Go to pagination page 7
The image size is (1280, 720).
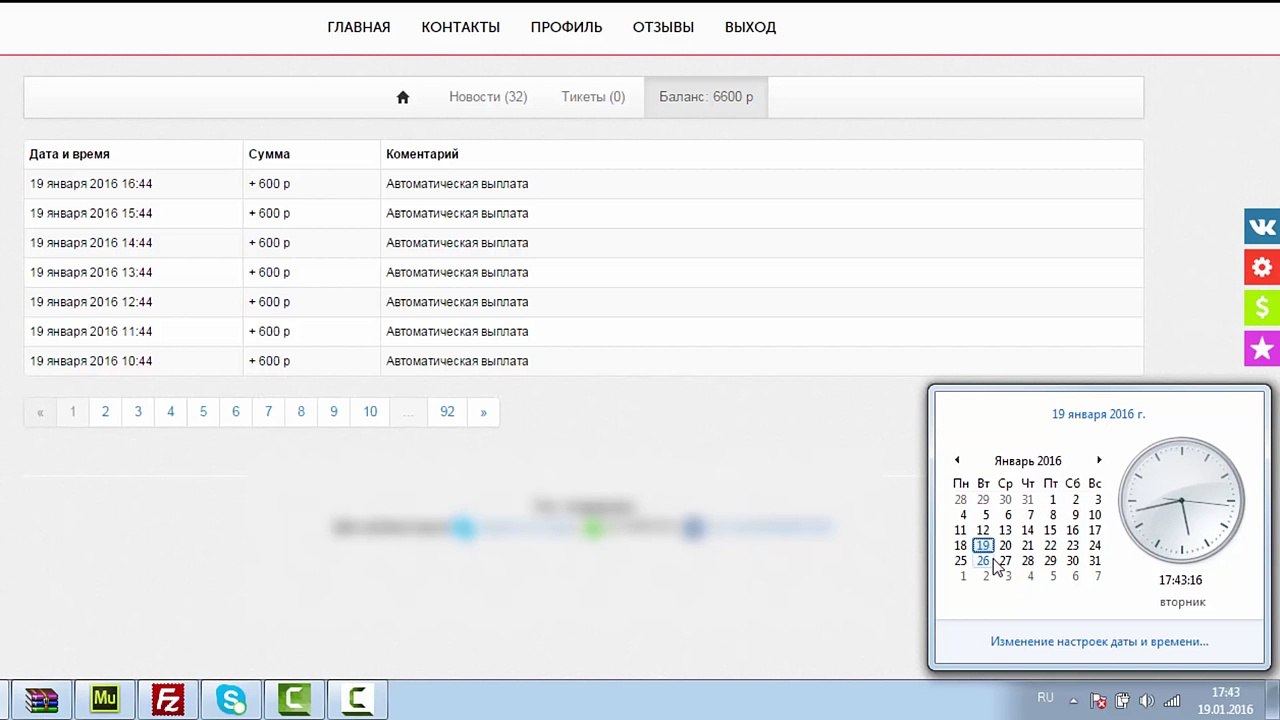point(268,412)
